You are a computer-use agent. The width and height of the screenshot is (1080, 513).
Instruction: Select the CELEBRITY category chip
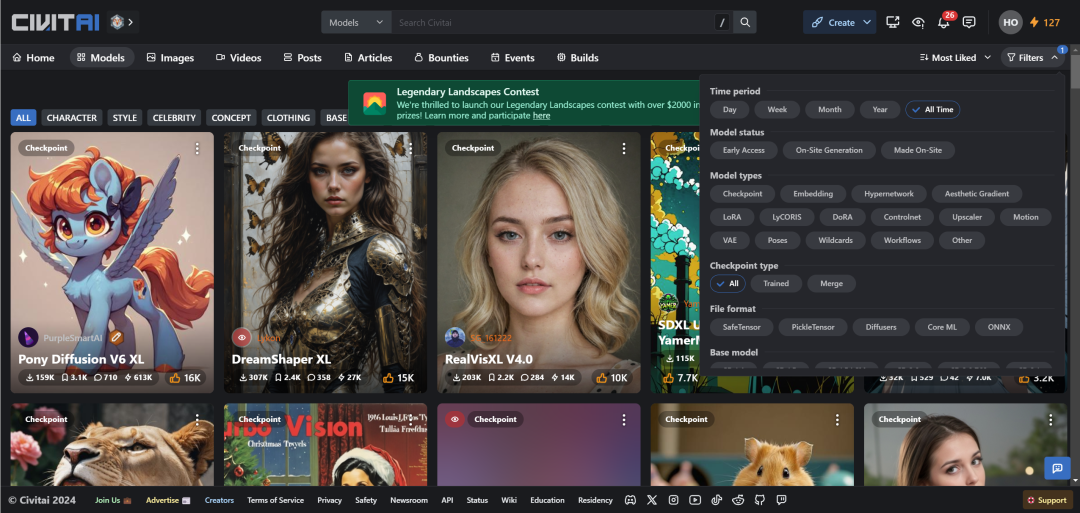point(174,118)
